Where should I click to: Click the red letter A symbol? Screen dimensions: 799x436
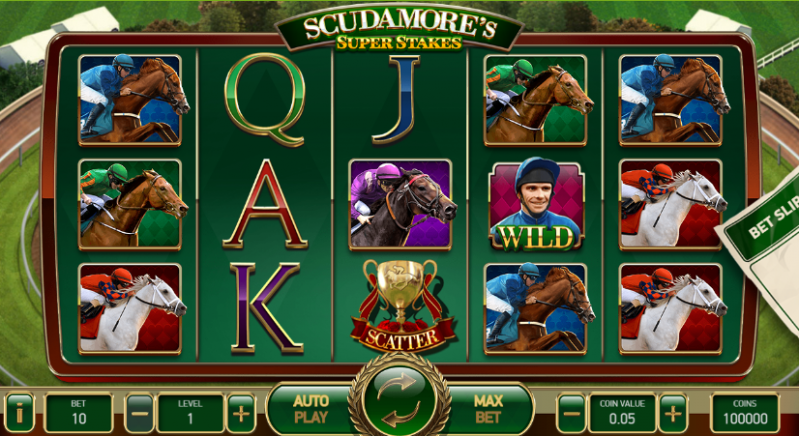click(x=265, y=204)
